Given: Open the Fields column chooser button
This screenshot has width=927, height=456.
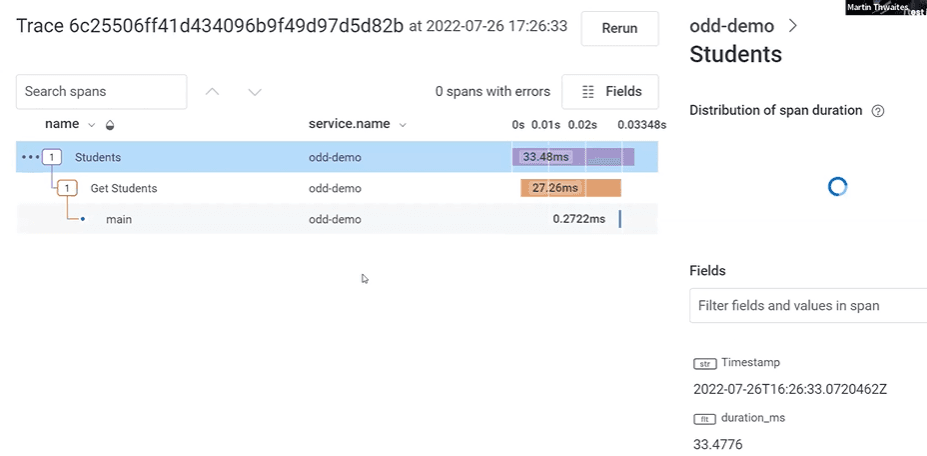Looking at the screenshot, I should point(610,91).
